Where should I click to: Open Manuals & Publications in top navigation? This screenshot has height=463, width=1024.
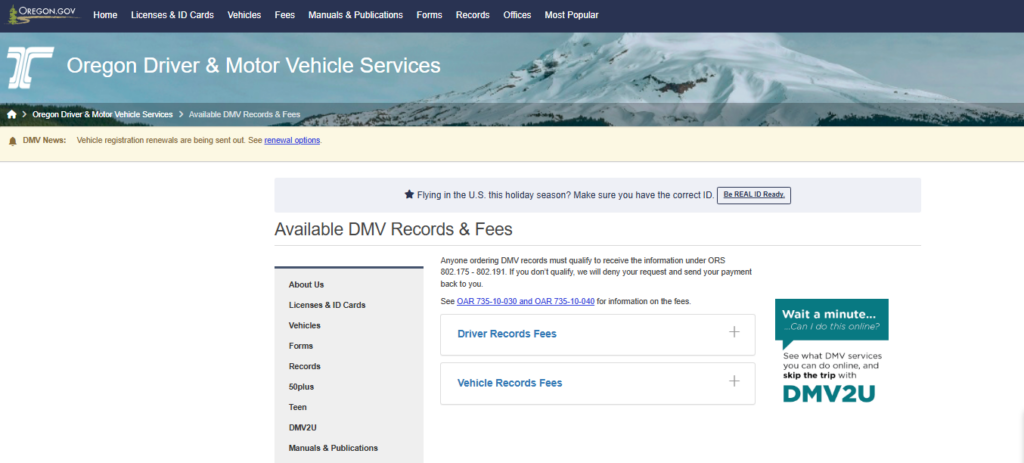click(356, 15)
